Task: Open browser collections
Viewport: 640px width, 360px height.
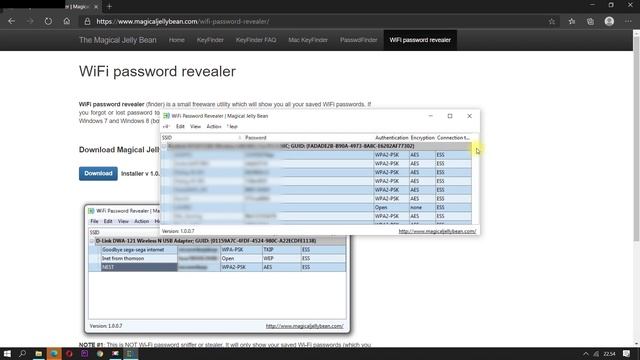Action: (x=590, y=22)
